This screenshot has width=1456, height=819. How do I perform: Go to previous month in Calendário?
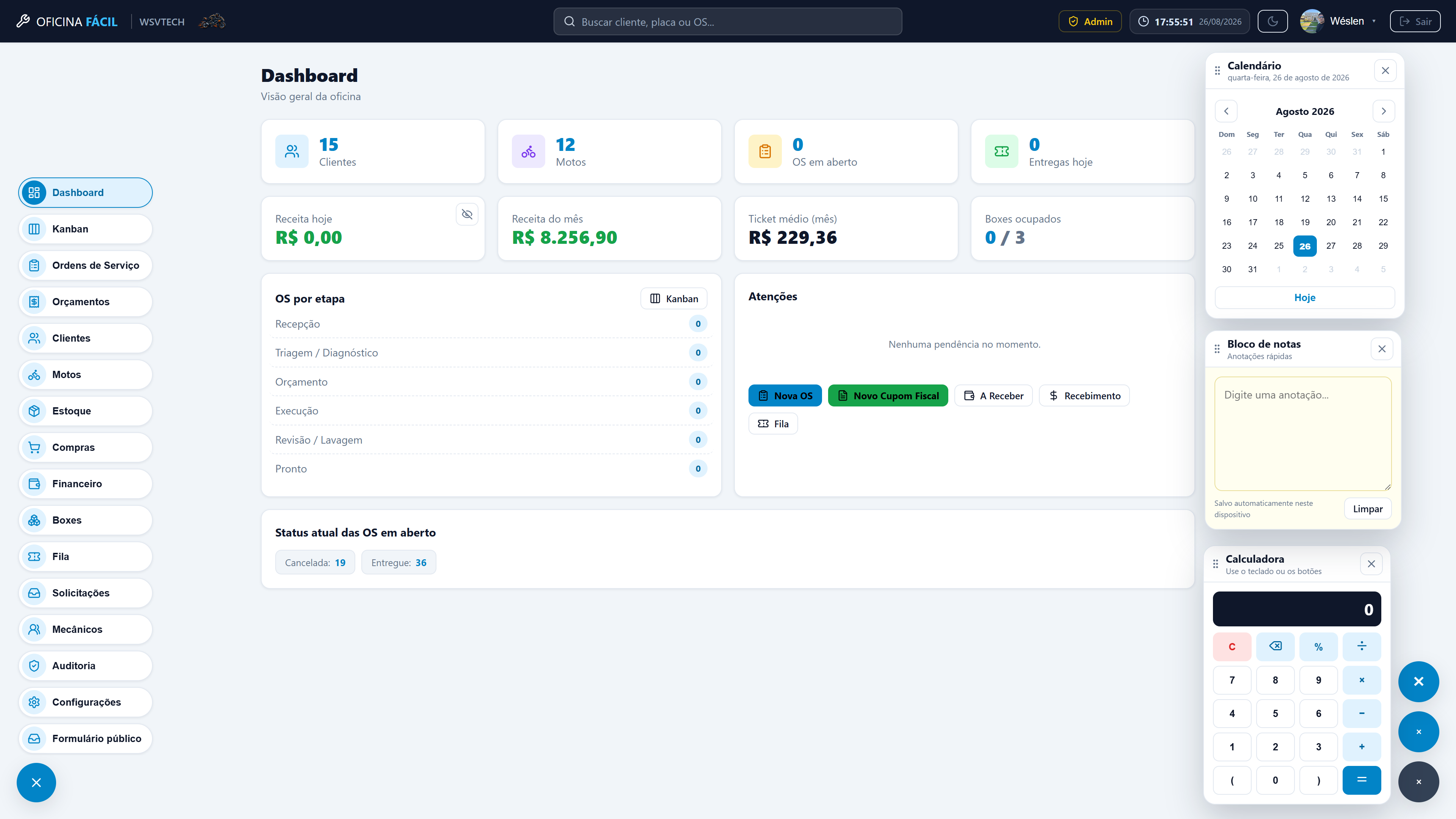[x=1226, y=111]
